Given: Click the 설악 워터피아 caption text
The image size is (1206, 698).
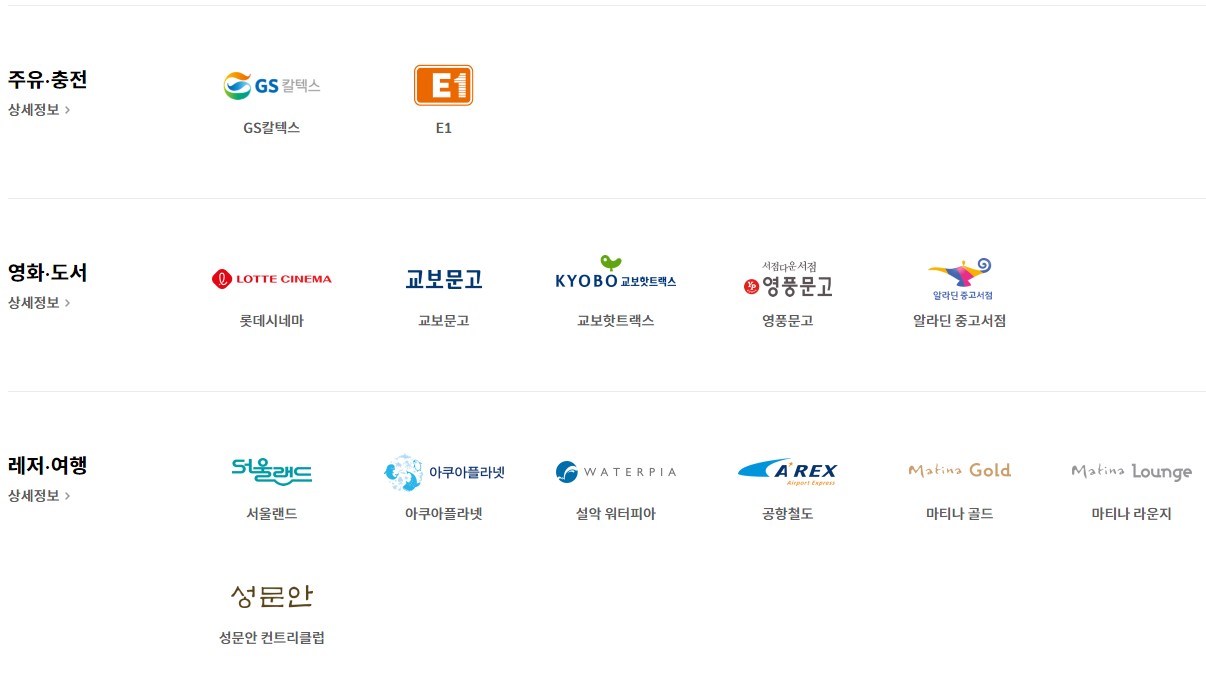Looking at the screenshot, I should click(616, 514).
